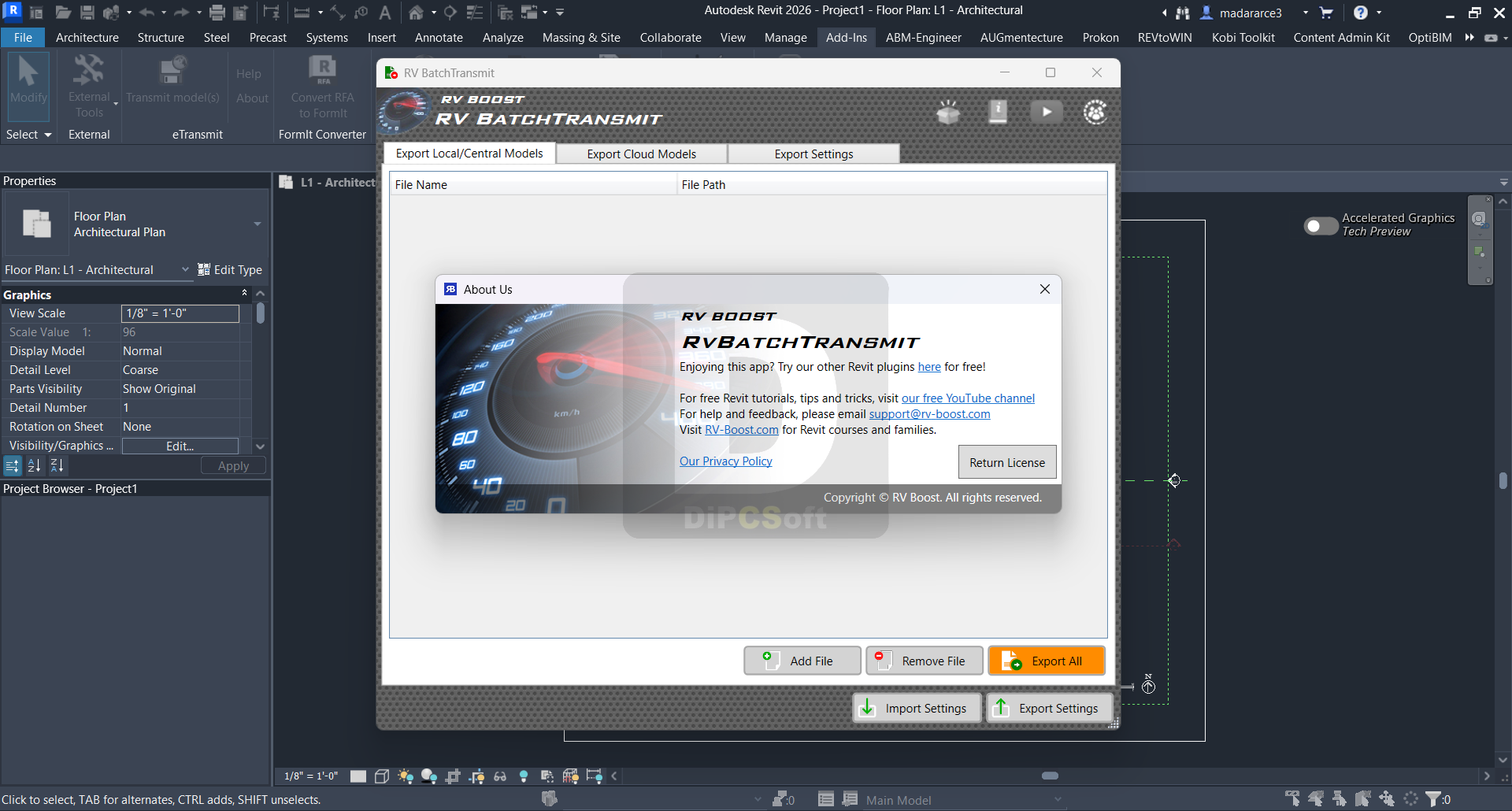Open the Main Model design options dropdown
The image size is (1512, 811).
1058,800
